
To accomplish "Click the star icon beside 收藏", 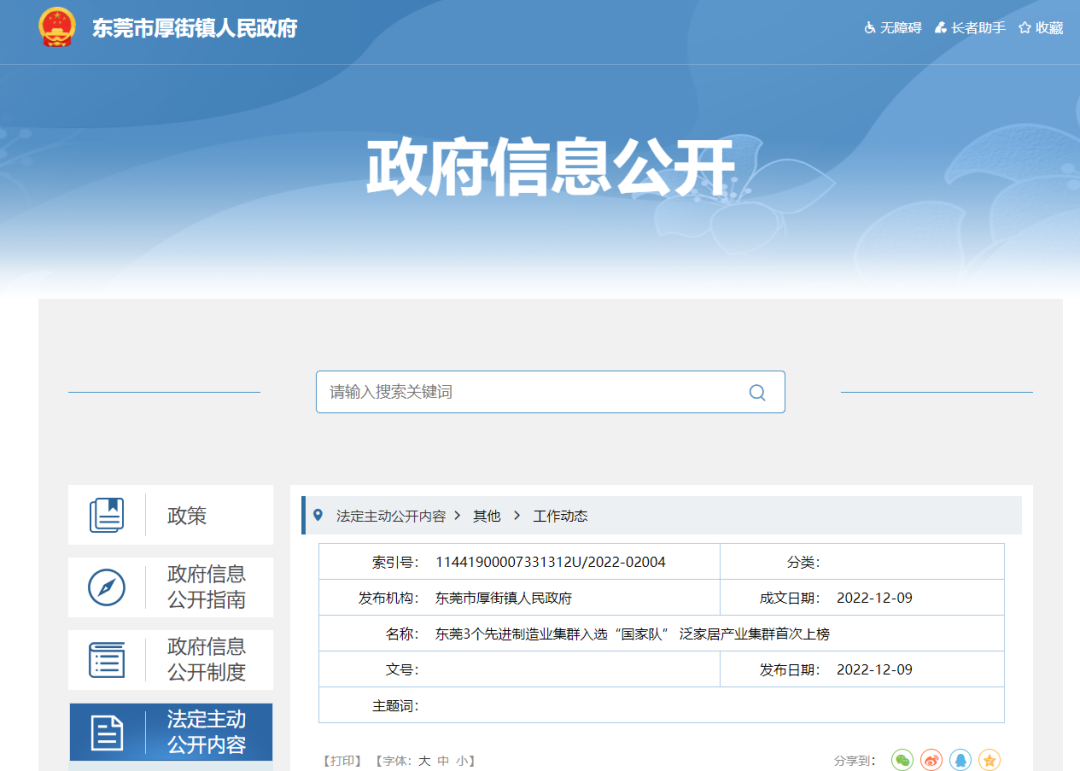I will [x=1025, y=28].
